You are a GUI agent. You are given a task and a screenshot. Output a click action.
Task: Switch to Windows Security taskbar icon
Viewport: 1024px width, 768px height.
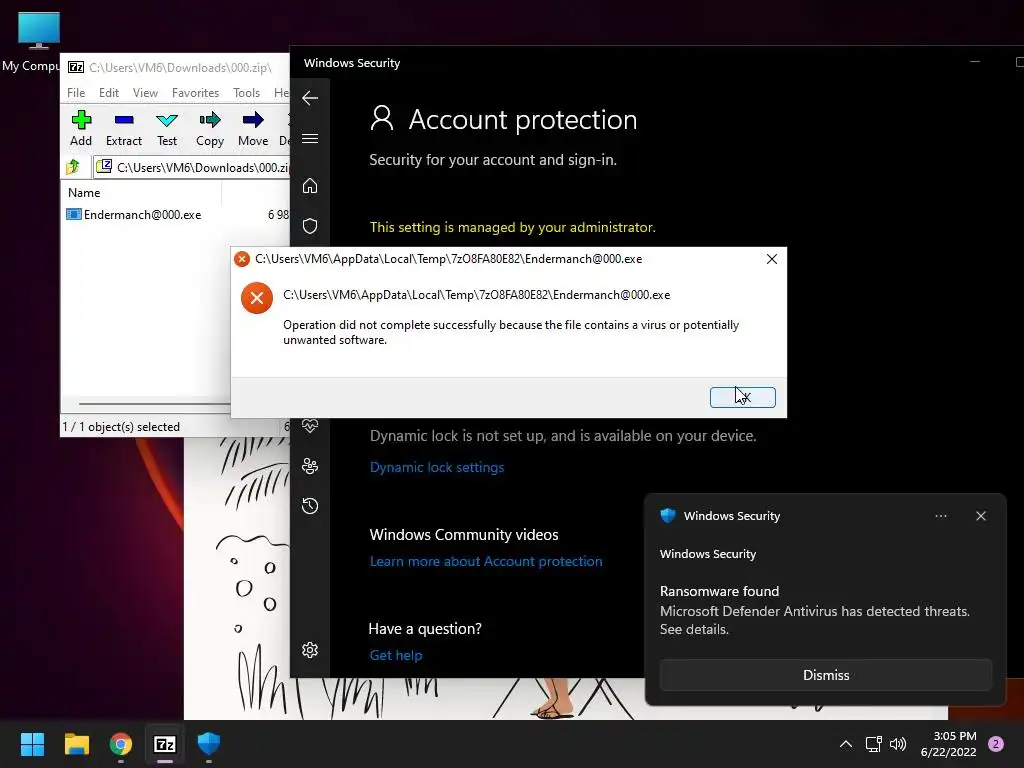[209, 744]
